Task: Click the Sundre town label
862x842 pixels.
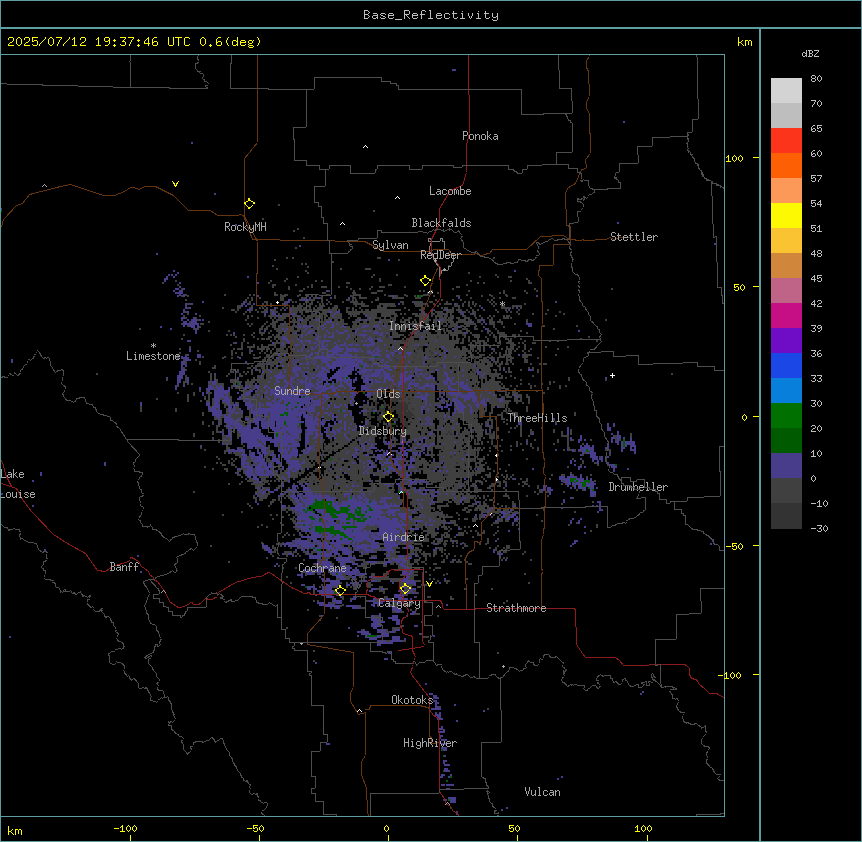Action: [292, 391]
